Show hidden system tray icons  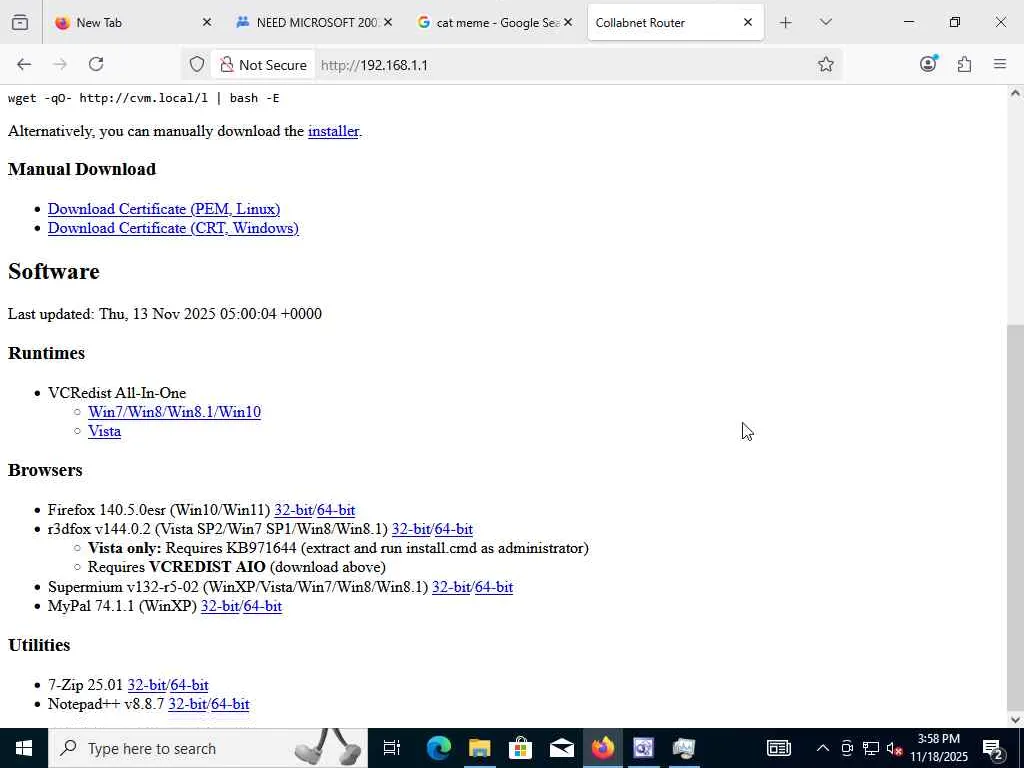823,748
